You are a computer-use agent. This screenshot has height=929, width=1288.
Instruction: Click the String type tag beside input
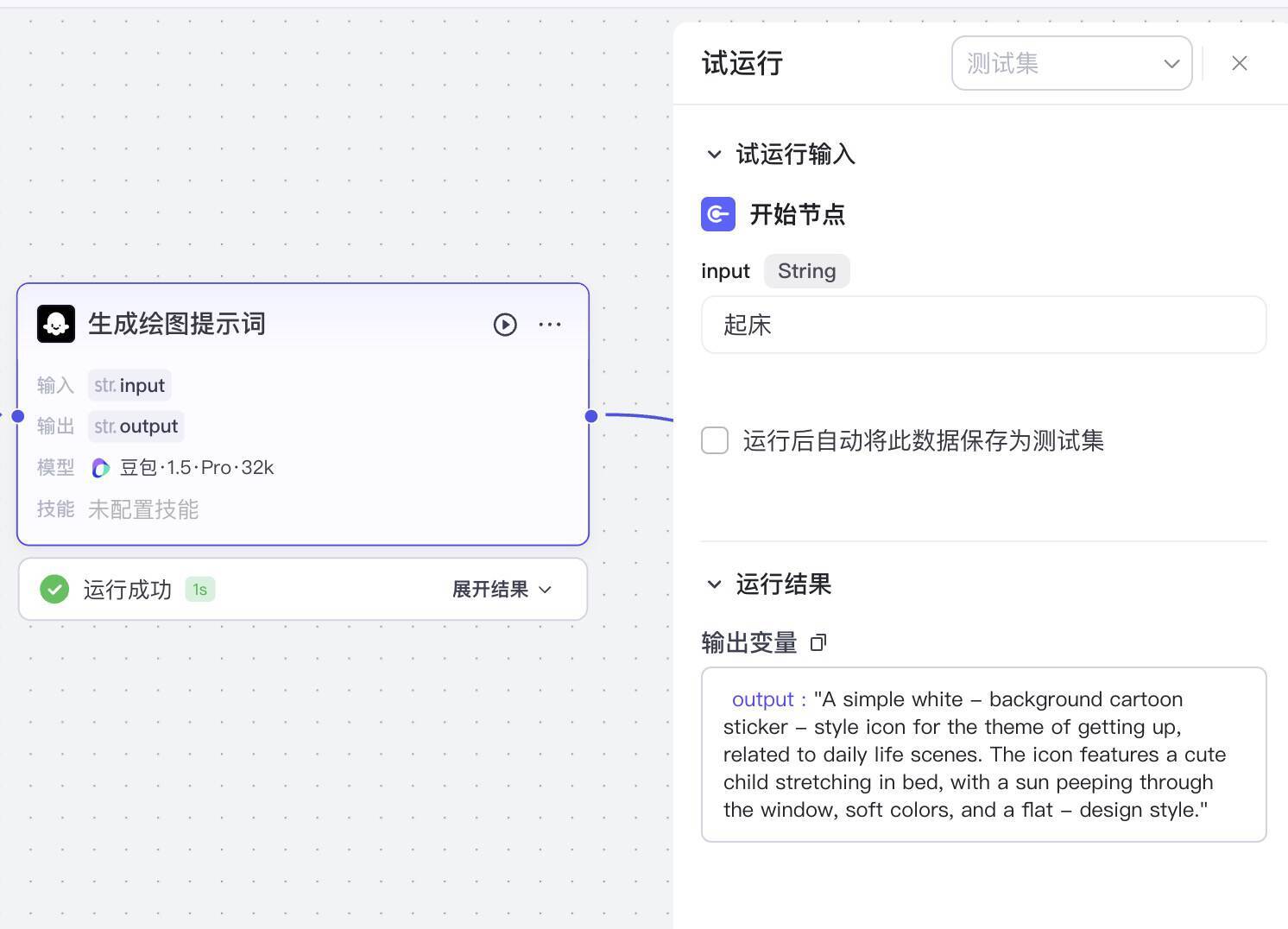[805, 270]
